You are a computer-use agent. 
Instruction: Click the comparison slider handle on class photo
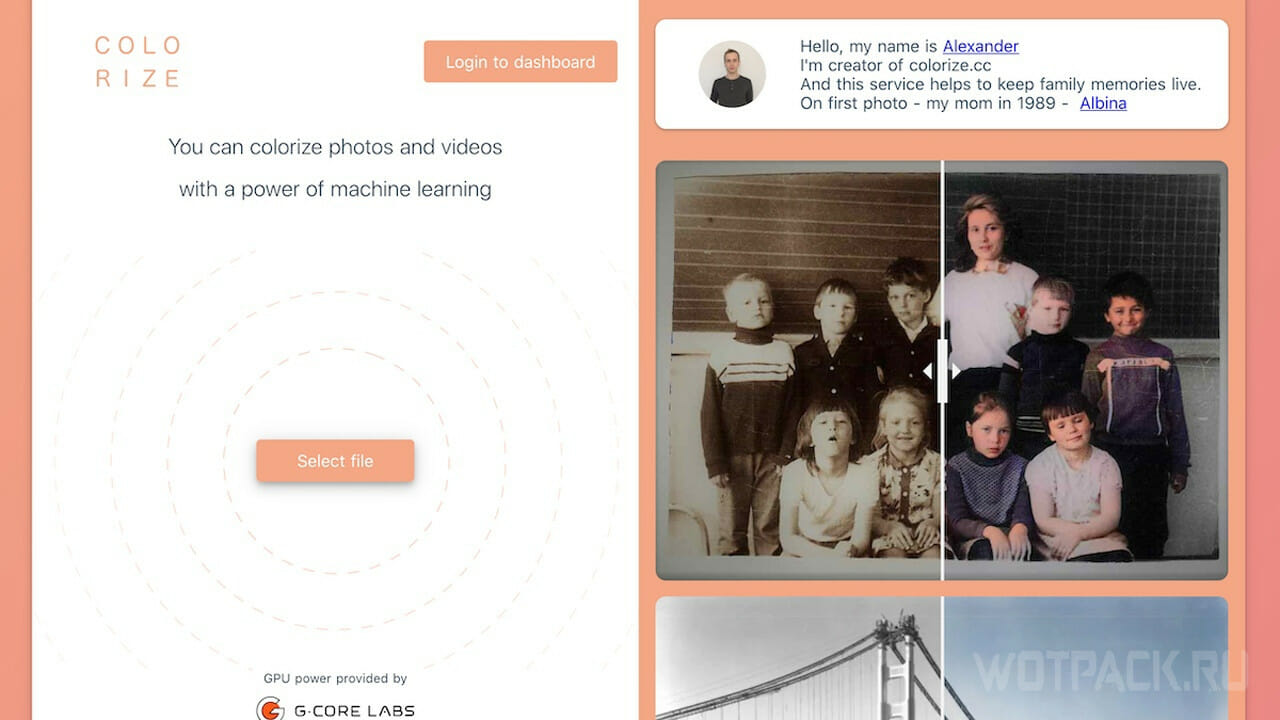point(942,371)
